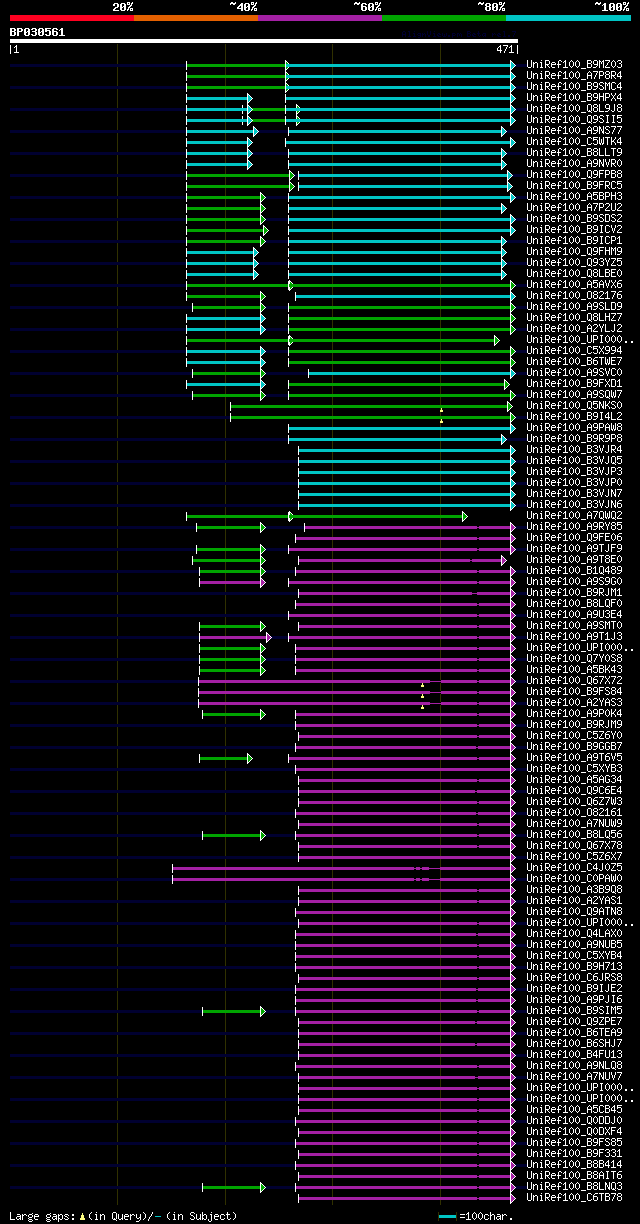Select the UniRef100_B9RJM1 label
The height and width of the screenshot is (1224, 640).
point(574,593)
